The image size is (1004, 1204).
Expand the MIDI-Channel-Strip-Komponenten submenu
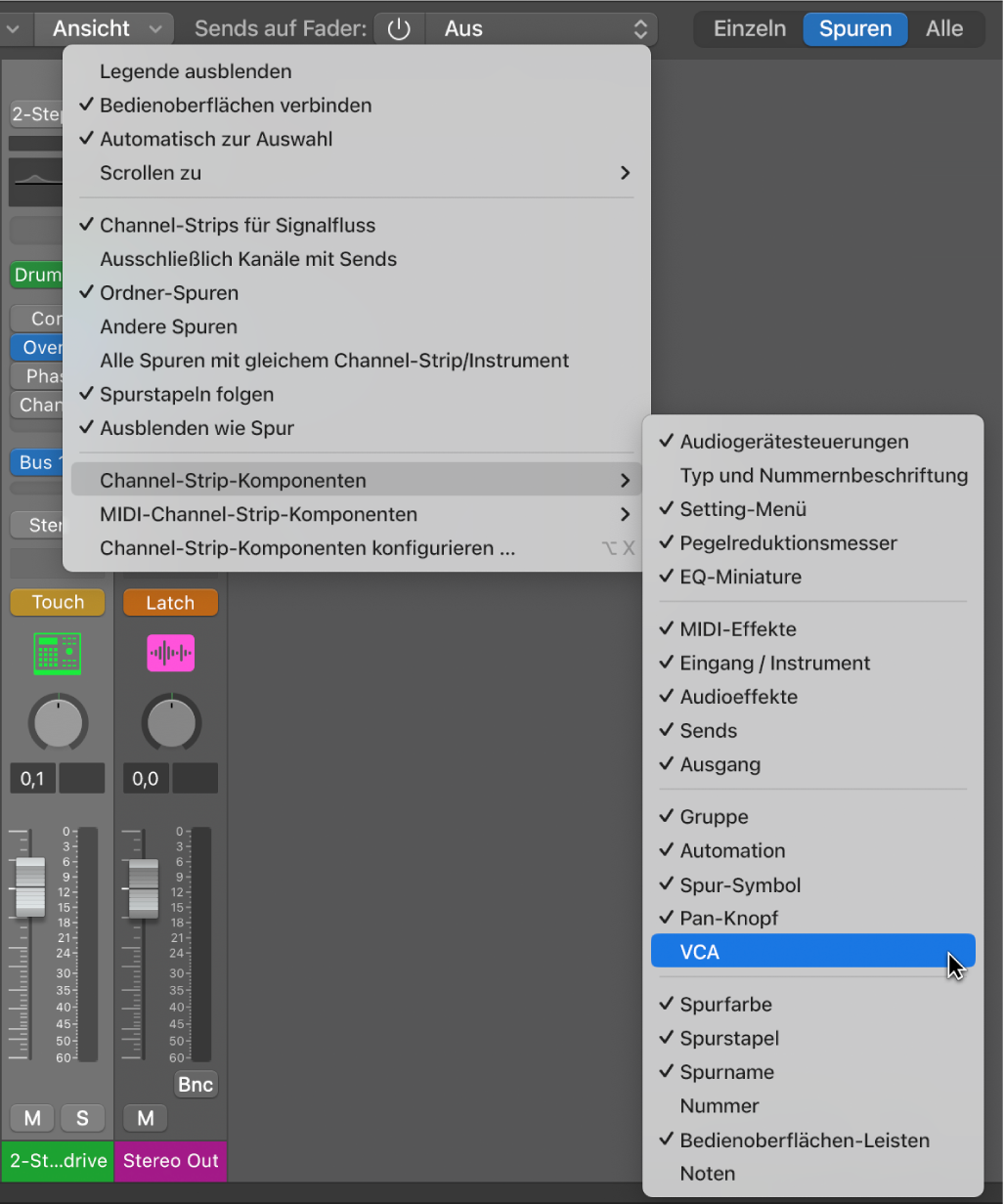[x=258, y=514]
